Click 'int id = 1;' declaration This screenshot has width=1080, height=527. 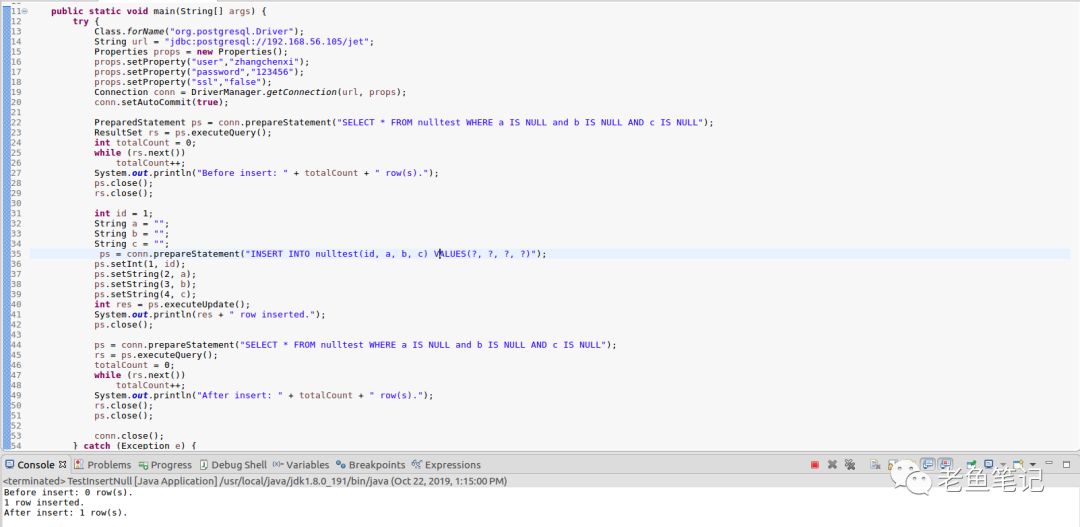tap(123, 214)
